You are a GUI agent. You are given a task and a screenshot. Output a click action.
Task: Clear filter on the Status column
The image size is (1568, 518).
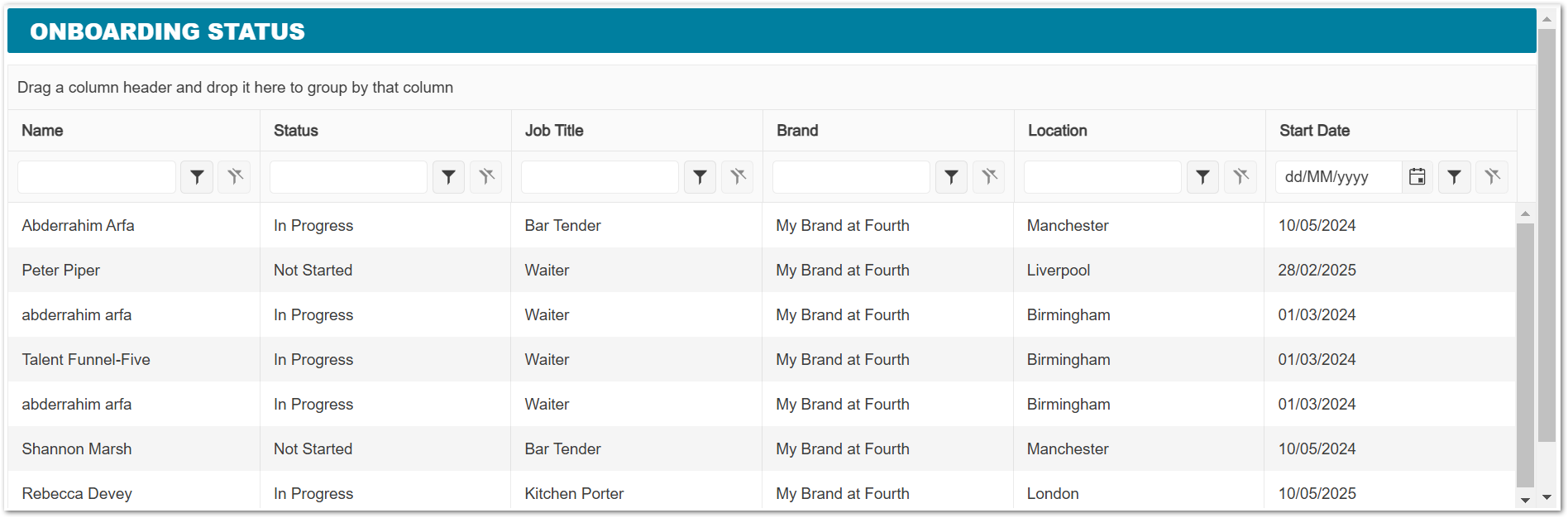click(486, 177)
